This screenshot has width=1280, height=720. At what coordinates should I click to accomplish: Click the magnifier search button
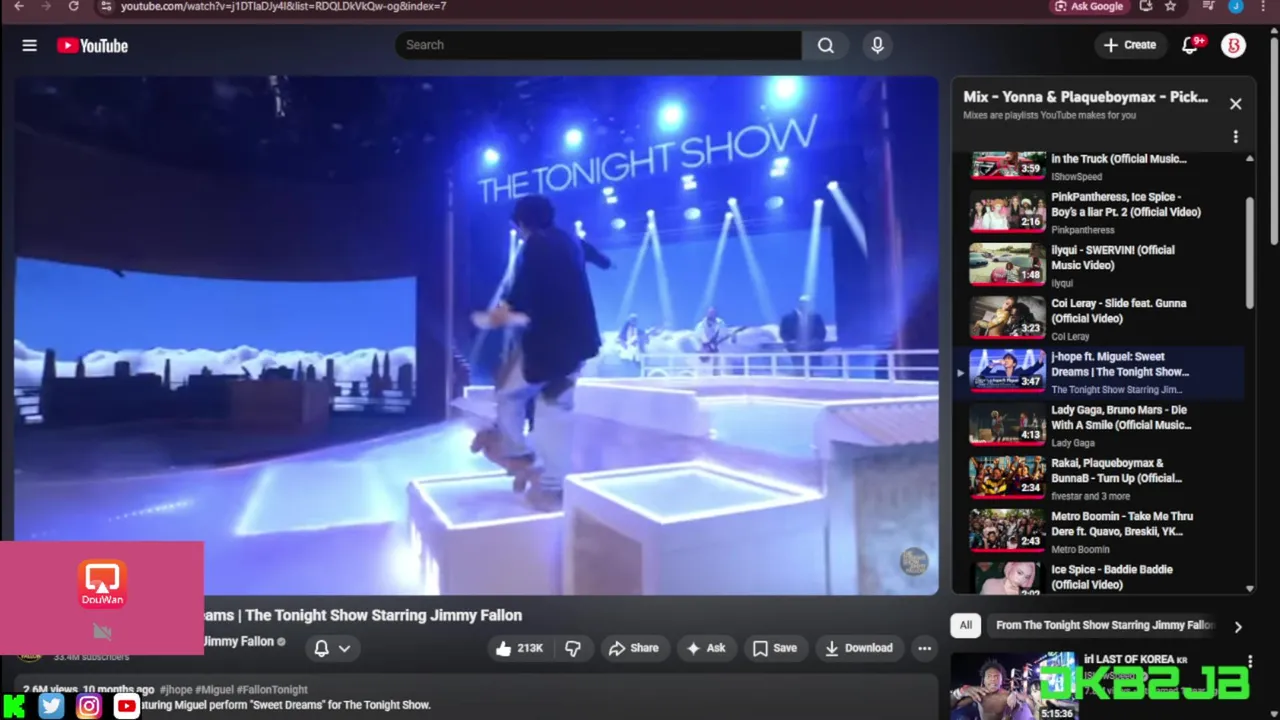click(x=825, y=45)
